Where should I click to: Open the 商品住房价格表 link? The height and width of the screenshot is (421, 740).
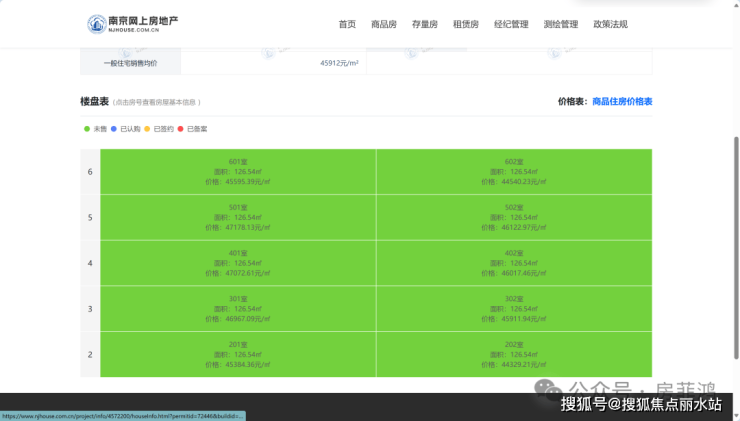[x=622, y=102]
